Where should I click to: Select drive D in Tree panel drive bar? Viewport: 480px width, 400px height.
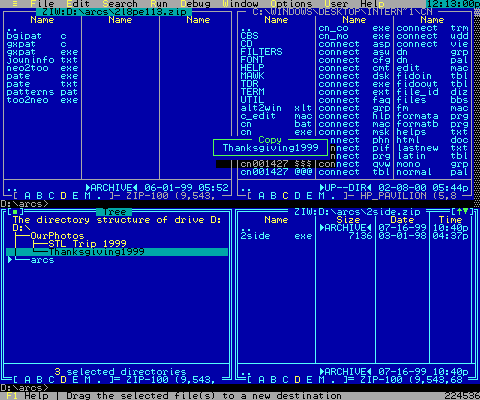[x=63, y=380]
